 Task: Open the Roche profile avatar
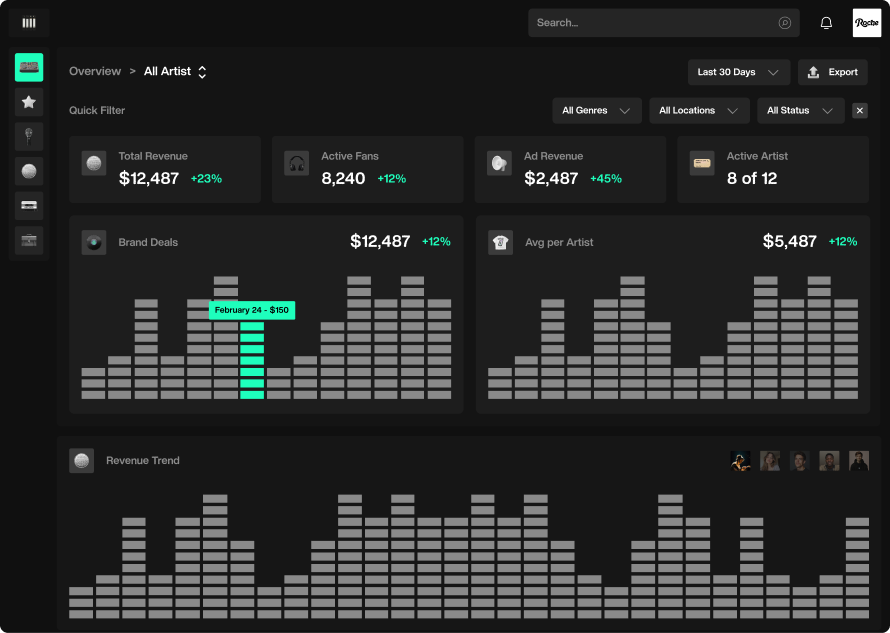click(867, 23)
